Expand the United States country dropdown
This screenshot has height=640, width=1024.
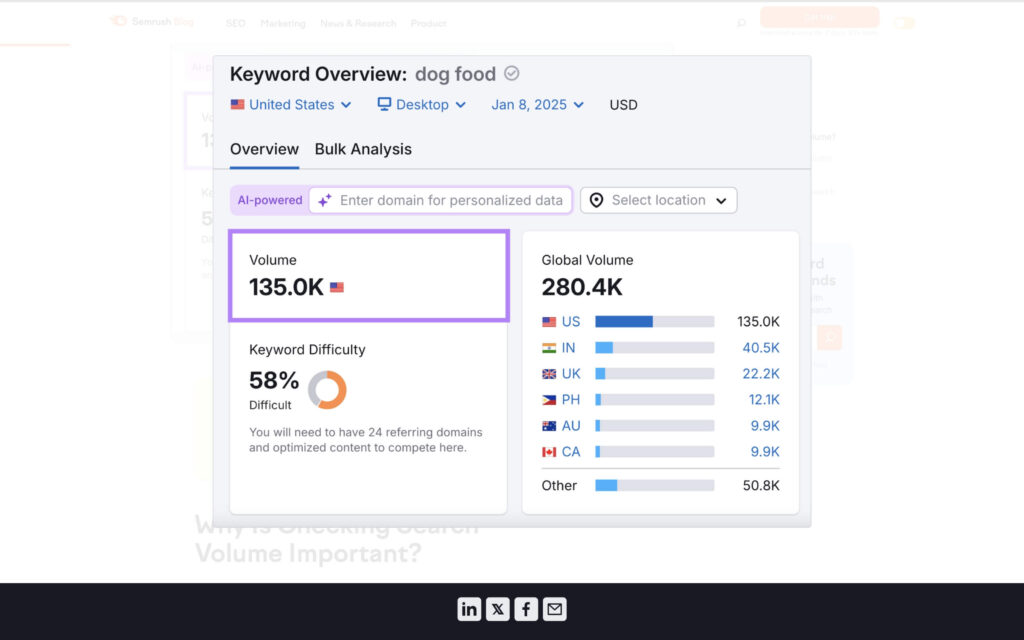[x=290, y=104]
